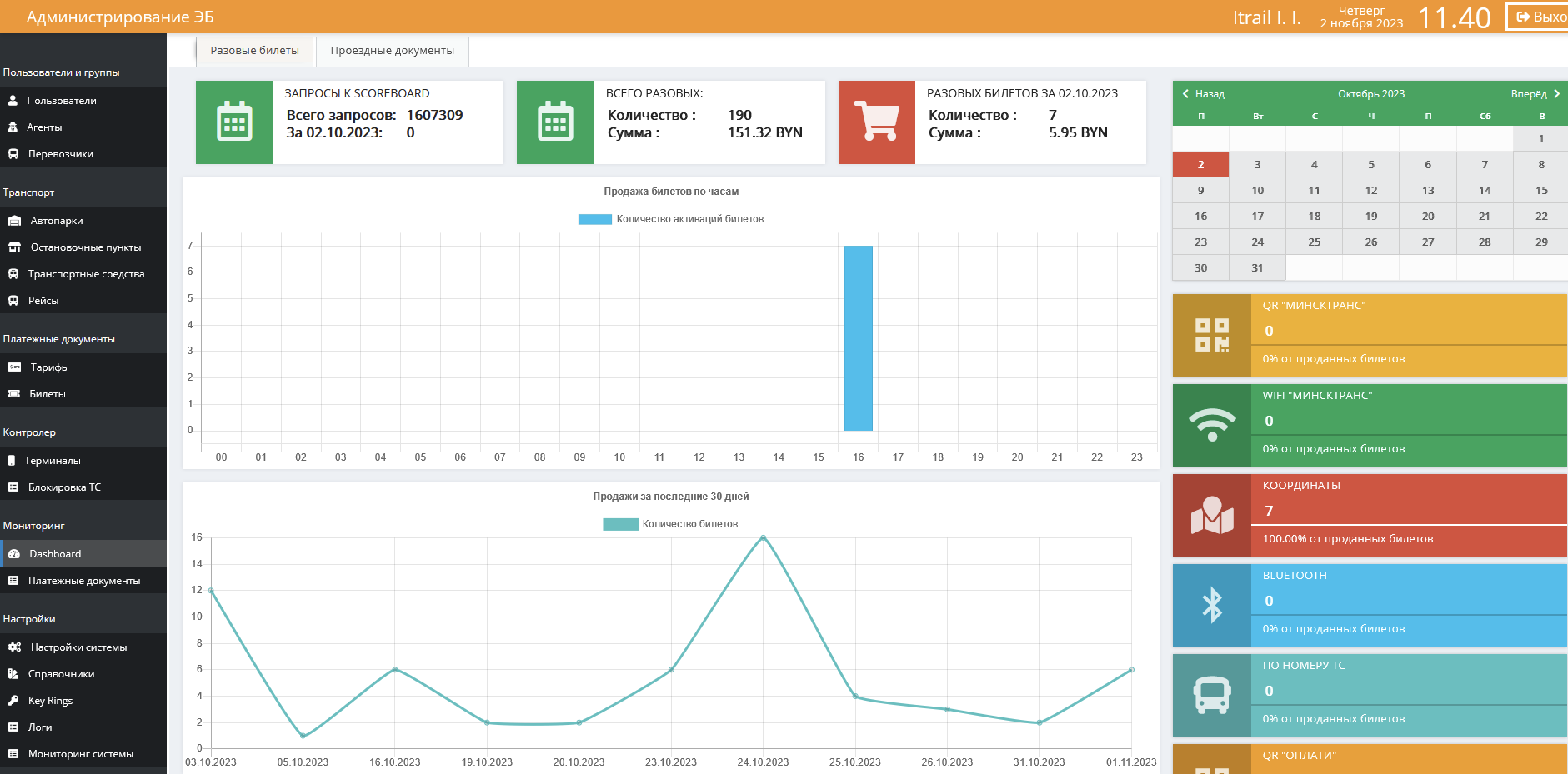Select October 2 in the calendar
This screenshot has width=1568, height=774.
[1200, 165]
